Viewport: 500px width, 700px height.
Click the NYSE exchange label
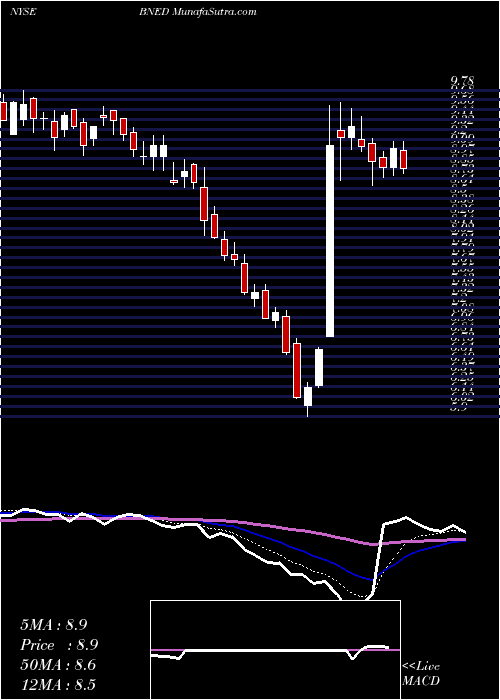[23, 12]
